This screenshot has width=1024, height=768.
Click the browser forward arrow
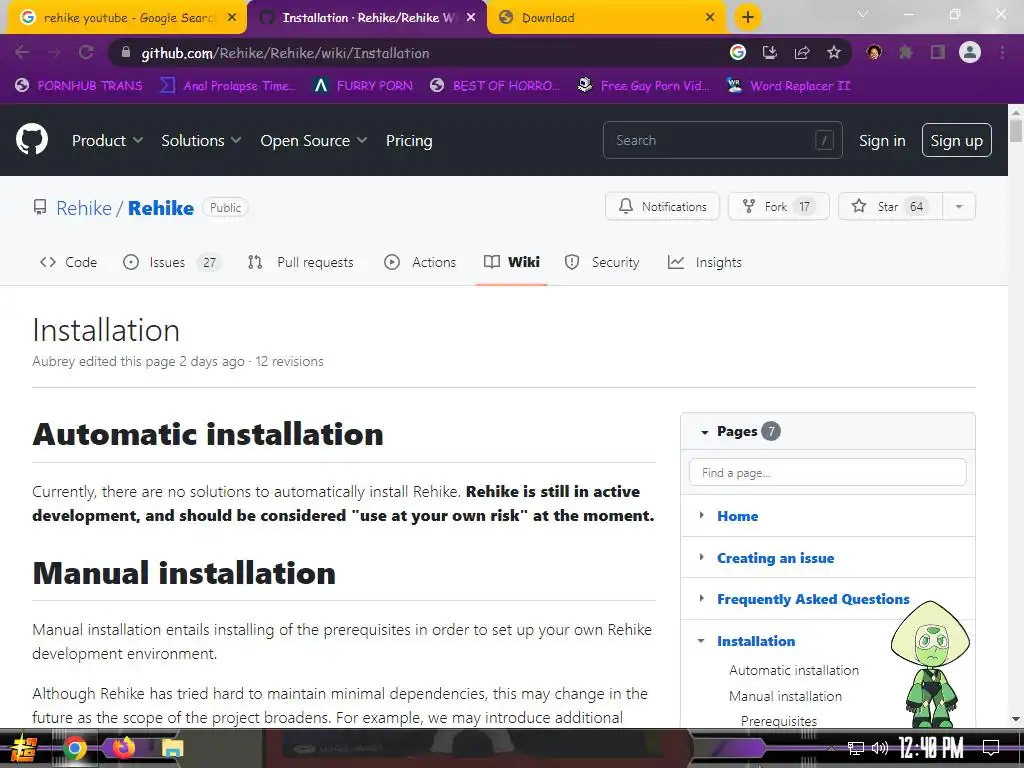click(54, 53)
